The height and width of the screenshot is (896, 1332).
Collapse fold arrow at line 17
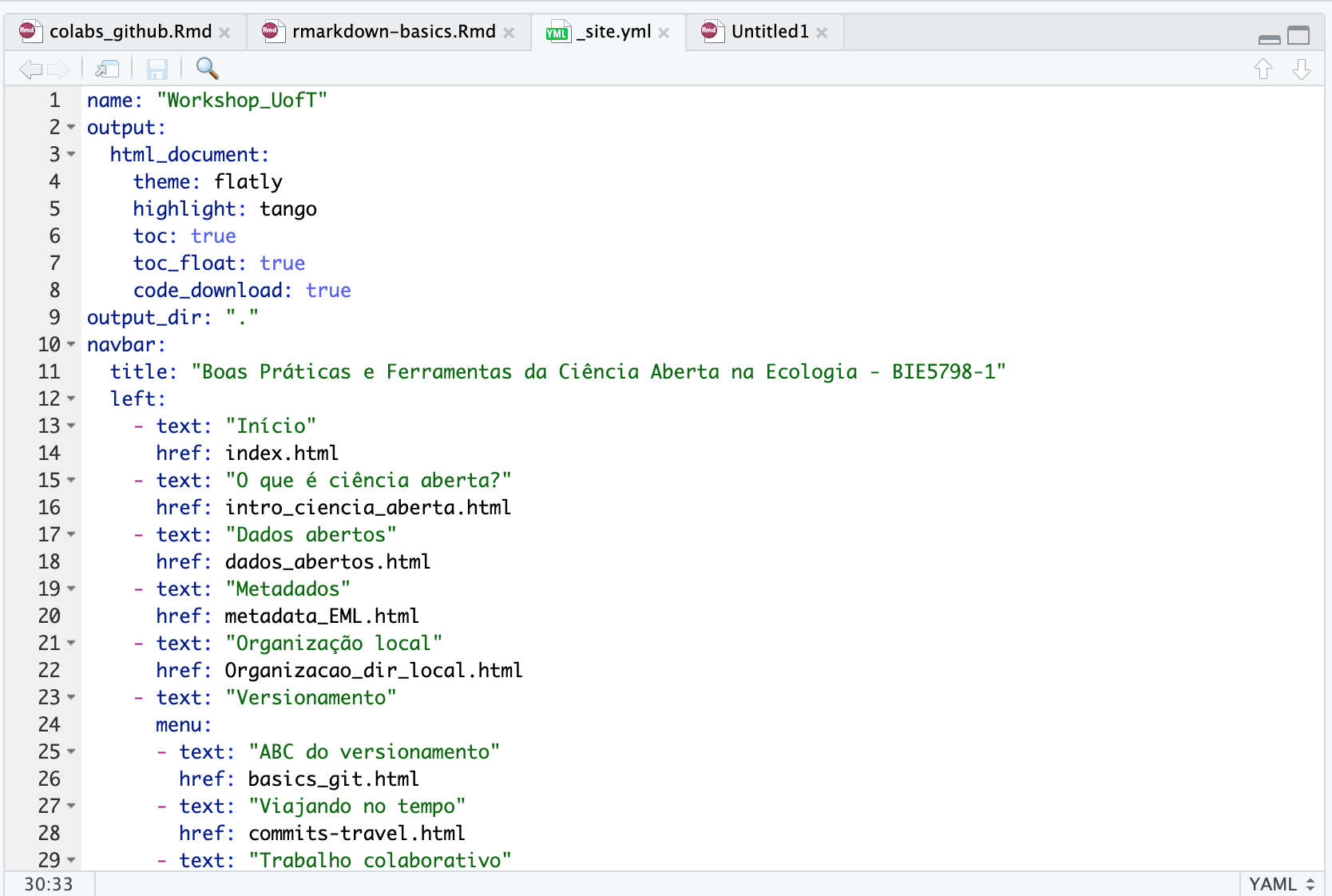pyautogui.click(x=71, y=535)
